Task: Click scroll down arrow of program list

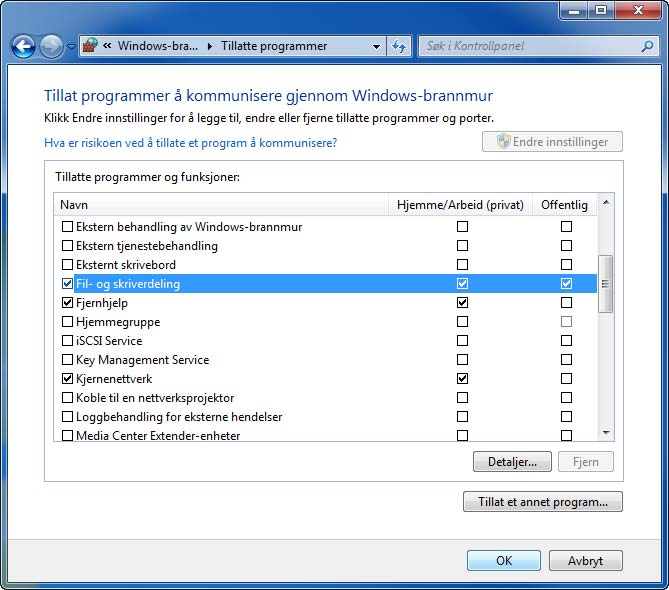Action: coord(605,433)
